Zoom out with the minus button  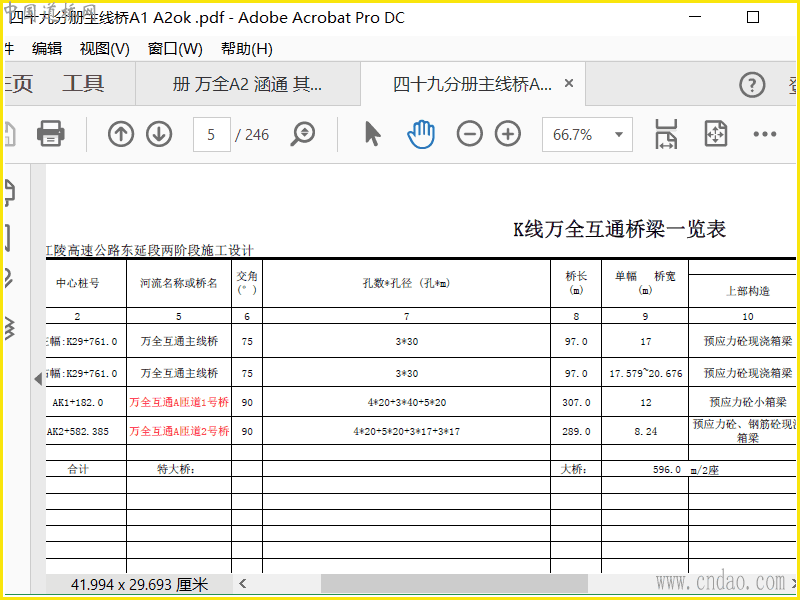tap(470, 134)
